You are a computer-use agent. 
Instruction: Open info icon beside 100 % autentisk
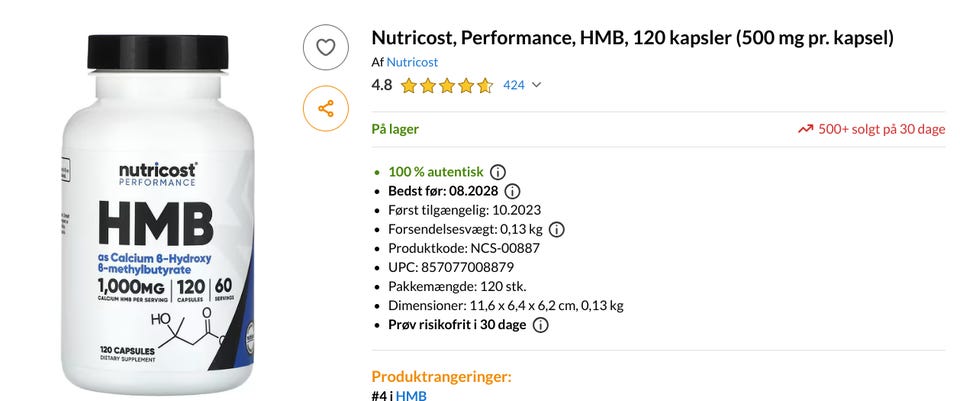coord(498,172)
